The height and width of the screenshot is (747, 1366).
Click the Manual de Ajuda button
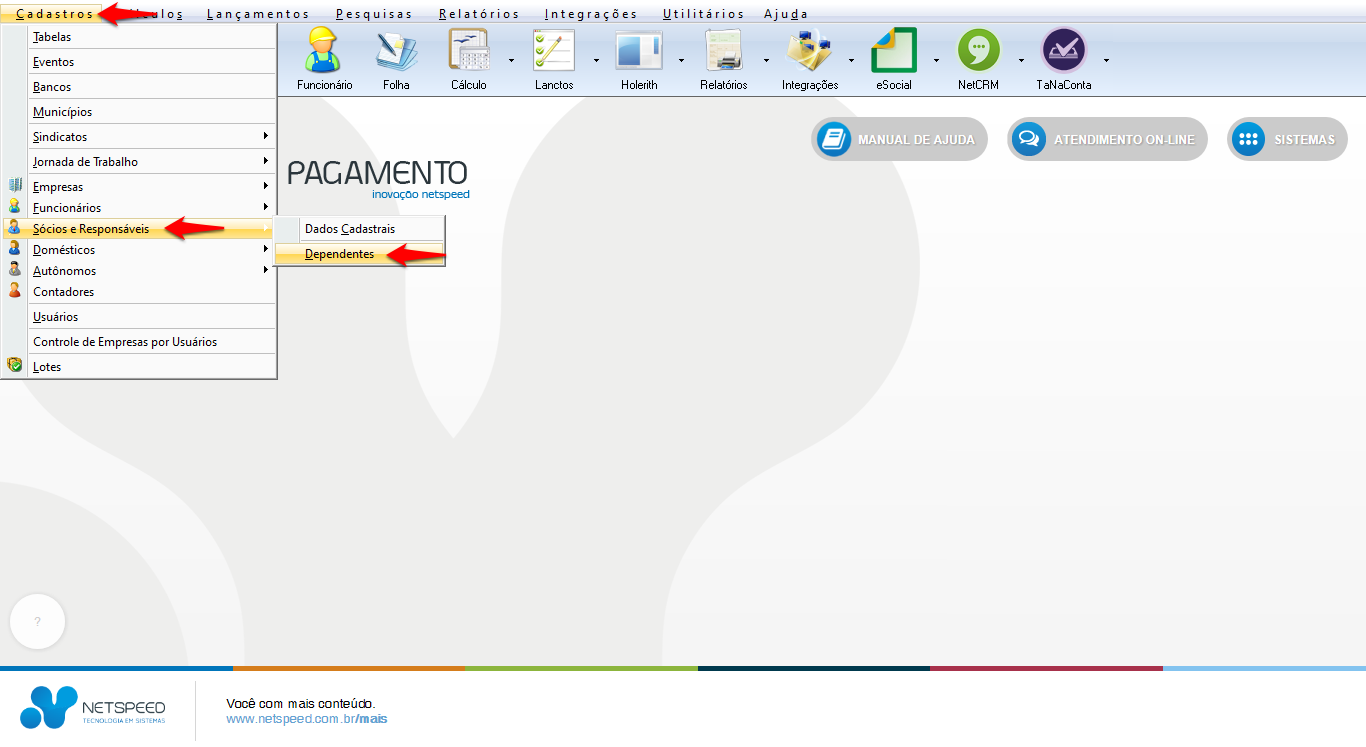click(x=899, y=140)
